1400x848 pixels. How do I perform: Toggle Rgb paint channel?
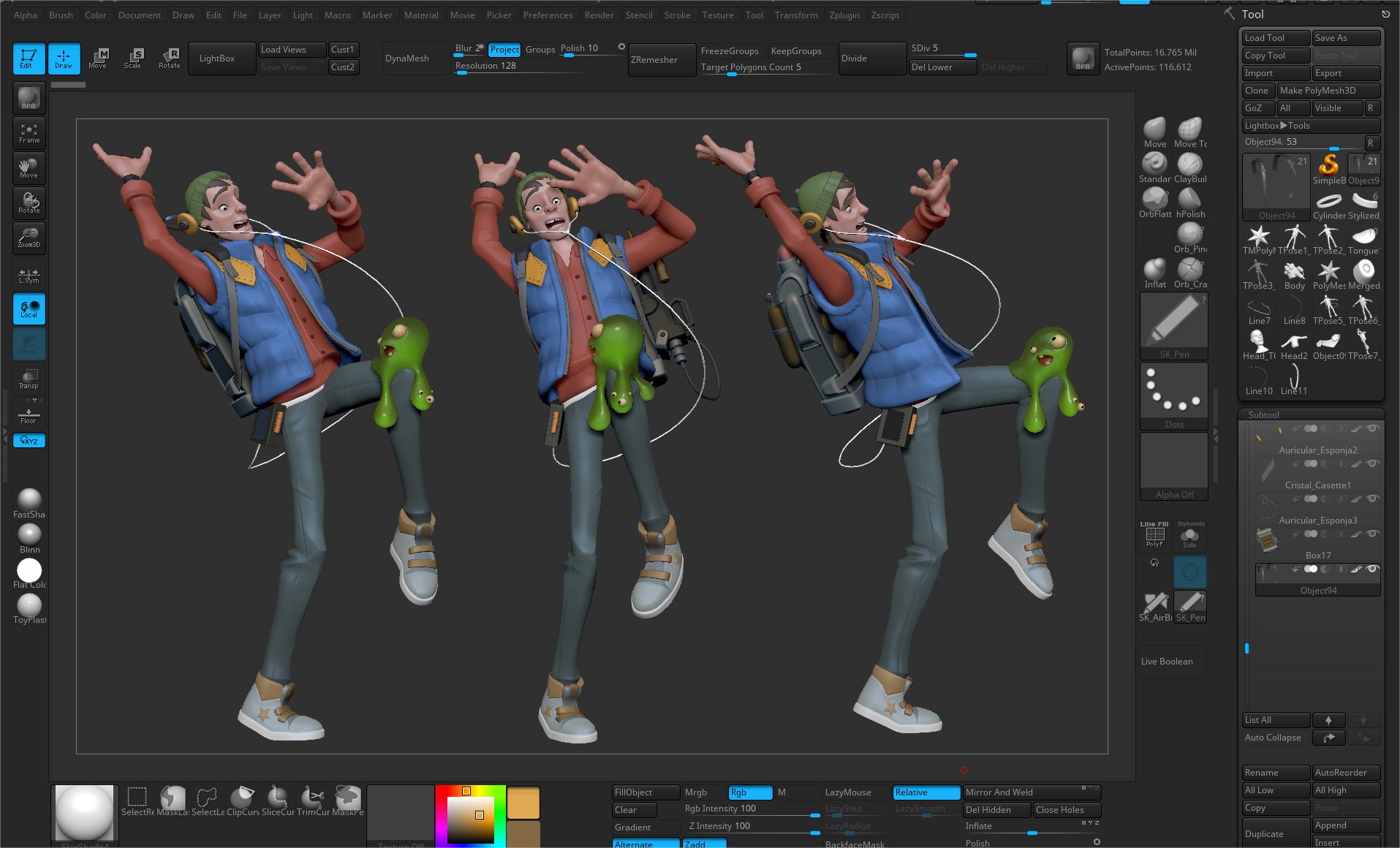(x=750, y=792)
